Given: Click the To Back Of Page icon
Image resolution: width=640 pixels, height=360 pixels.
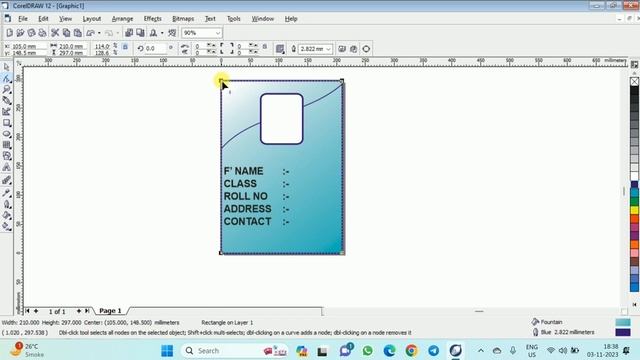Looking at the screenshot, I should pyautogui.click(x=353, y=49).
